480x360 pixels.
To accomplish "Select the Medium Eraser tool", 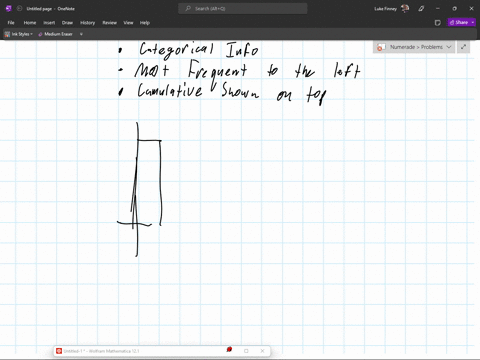I will (x=55, y=34).
